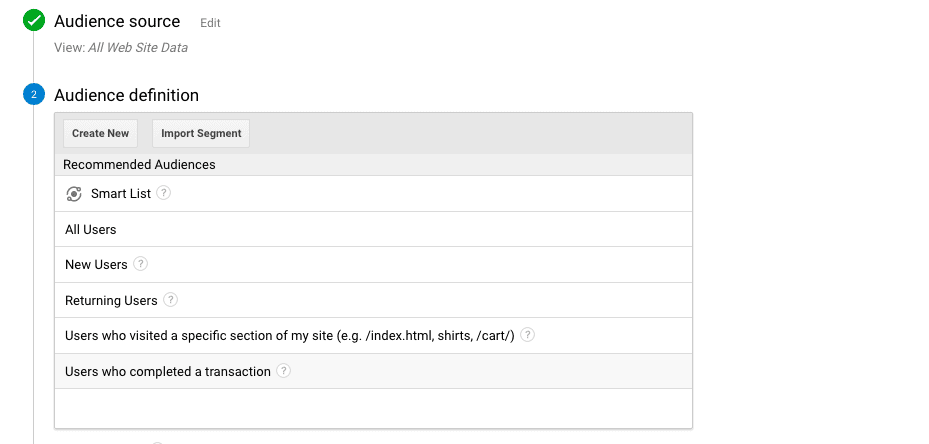The width and height of the screenshot is (929, 444).
Task: Open help tooltip next to Smart List
Action: click(164, 193)
